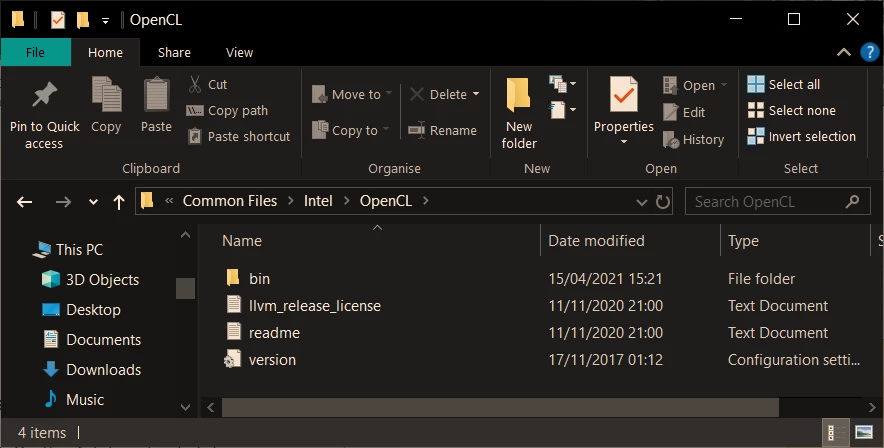Open Recent locations dropdown
Image resolution: width=884 pixels, height=448 pixels.
click(x=94, y=202)
